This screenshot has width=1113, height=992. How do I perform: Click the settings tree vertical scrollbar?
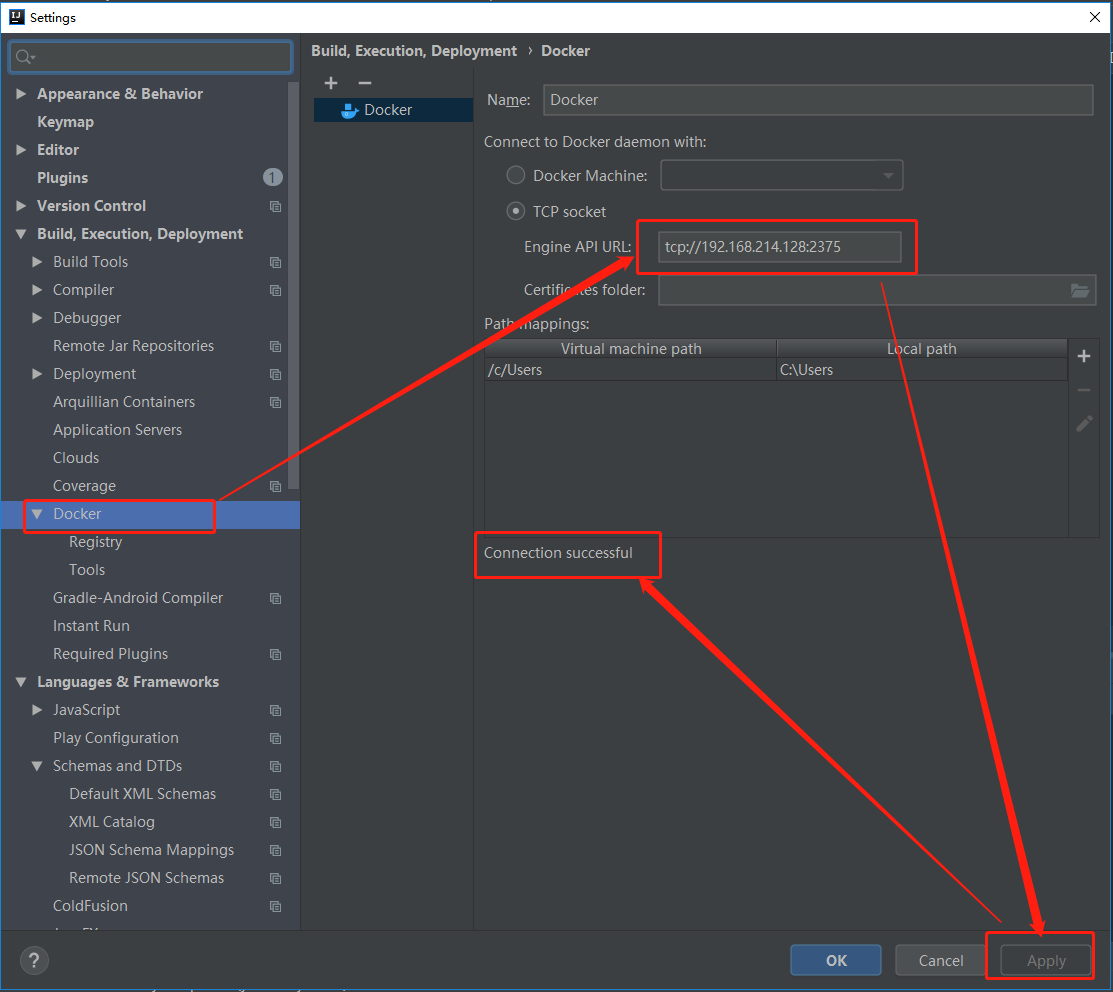click(x=293, y=285)
